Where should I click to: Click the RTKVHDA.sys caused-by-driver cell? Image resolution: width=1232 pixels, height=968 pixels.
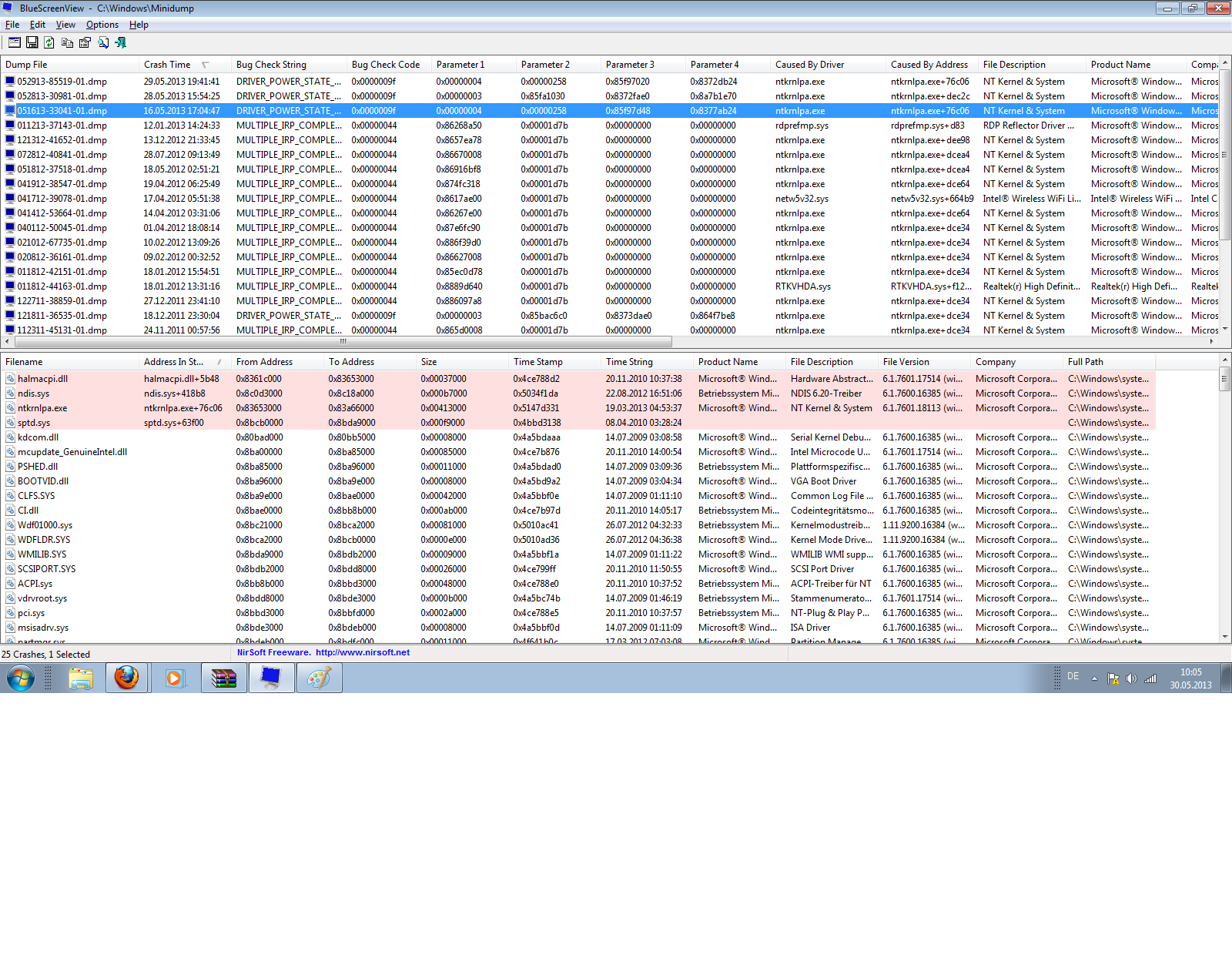(x=803, y=286)
